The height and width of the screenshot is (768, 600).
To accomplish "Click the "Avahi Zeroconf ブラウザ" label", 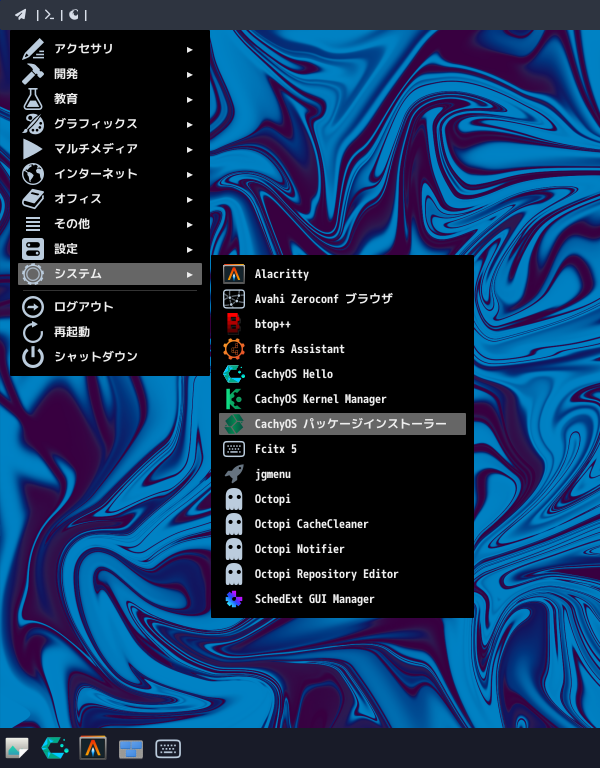I will pyautogui.click(x=323, y=299).
